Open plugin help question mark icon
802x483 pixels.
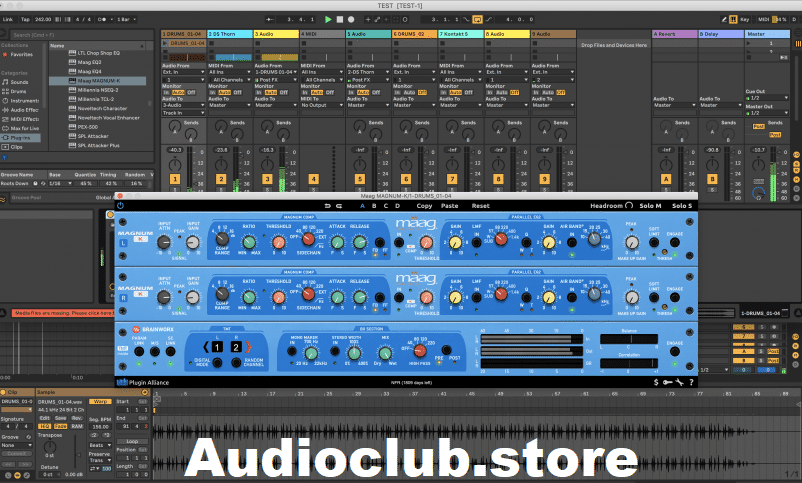coord(691,382)
